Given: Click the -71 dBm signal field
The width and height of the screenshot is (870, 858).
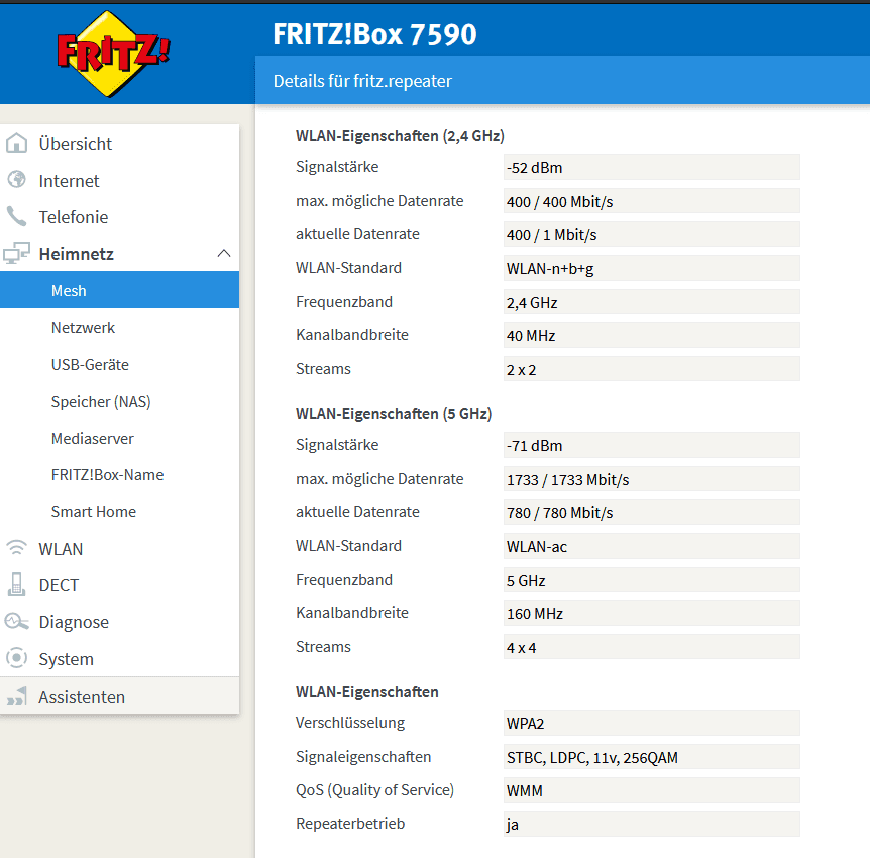Looking at the screenshot, I should [x=651, y=446].
